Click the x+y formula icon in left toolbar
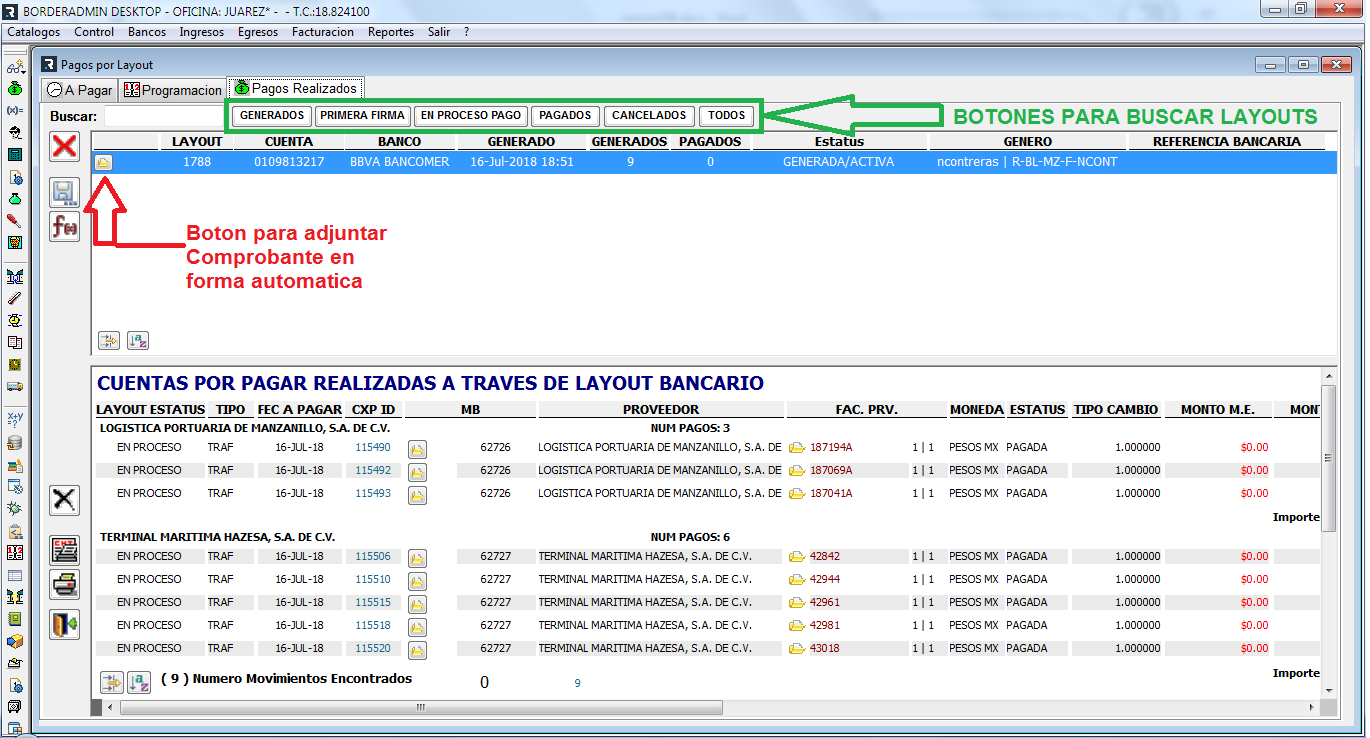 point(15,419)
